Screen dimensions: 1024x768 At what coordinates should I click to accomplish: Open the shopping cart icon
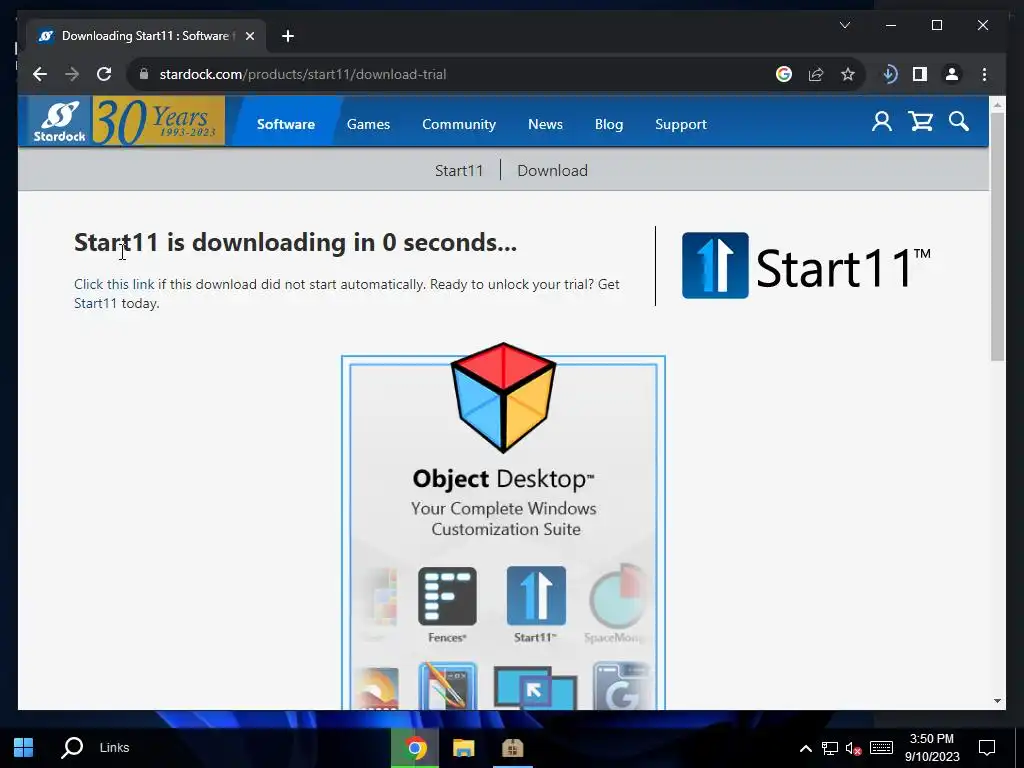(921, 121)
